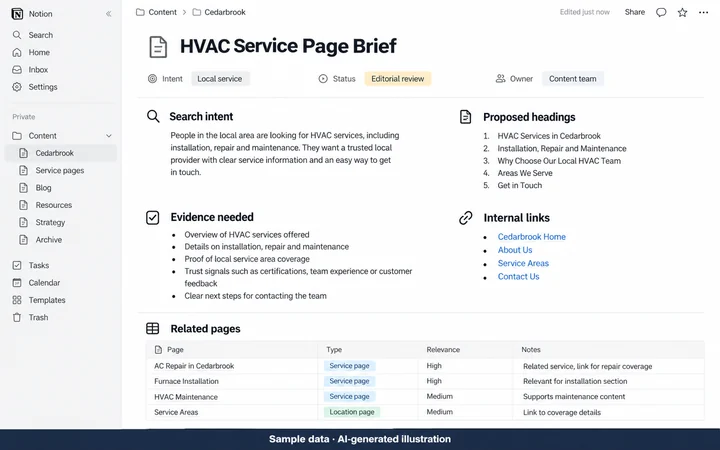Click the page document icon beside title

coord(158,47)
